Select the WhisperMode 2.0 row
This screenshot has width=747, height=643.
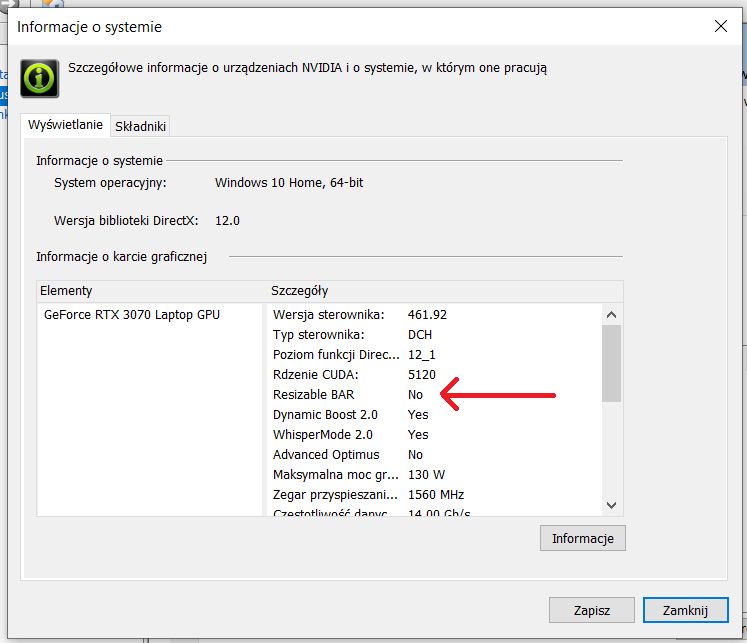coord(434,435)
